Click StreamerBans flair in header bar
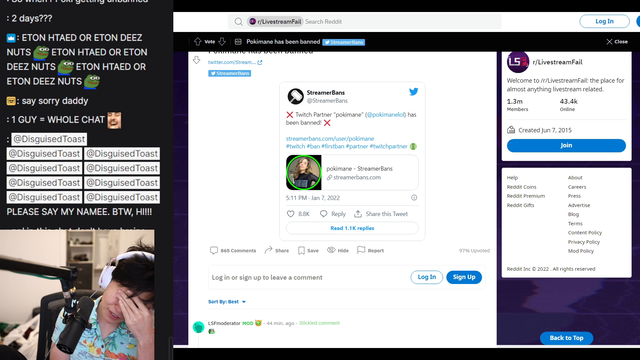Image resolution: width=640 pixels, height=360 pixels. tap(344, 42)
